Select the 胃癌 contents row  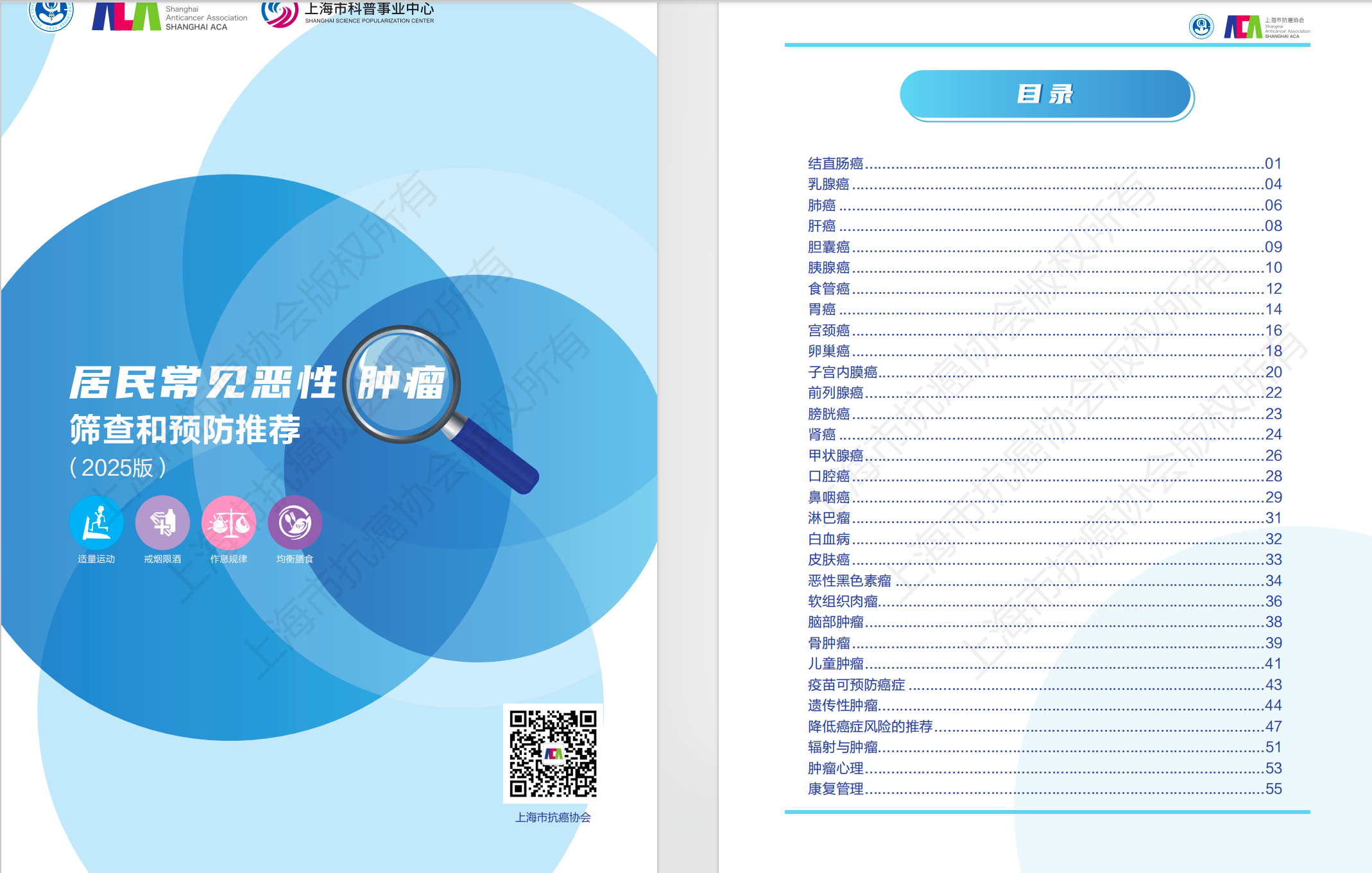coord(1045,309)
